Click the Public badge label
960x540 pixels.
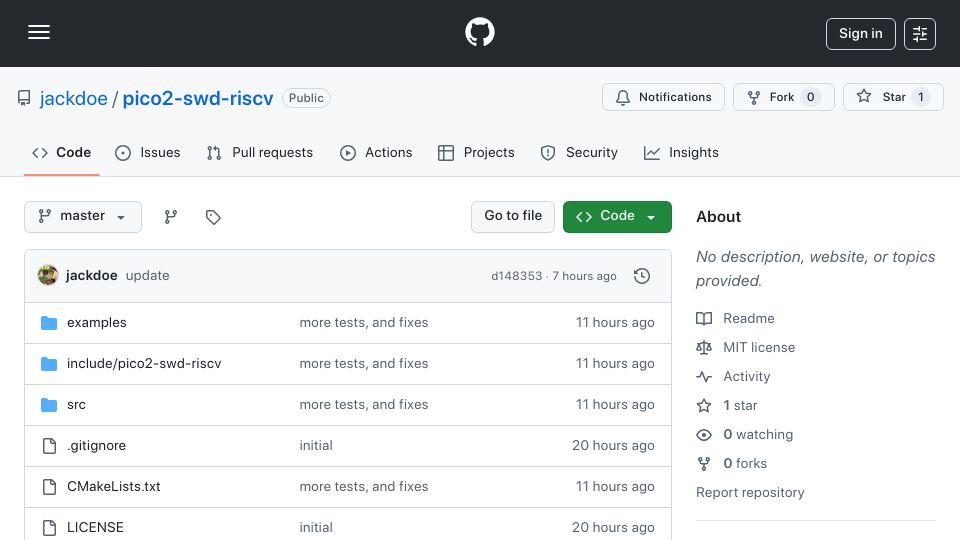pyautogui.click(x=306, y=98)
